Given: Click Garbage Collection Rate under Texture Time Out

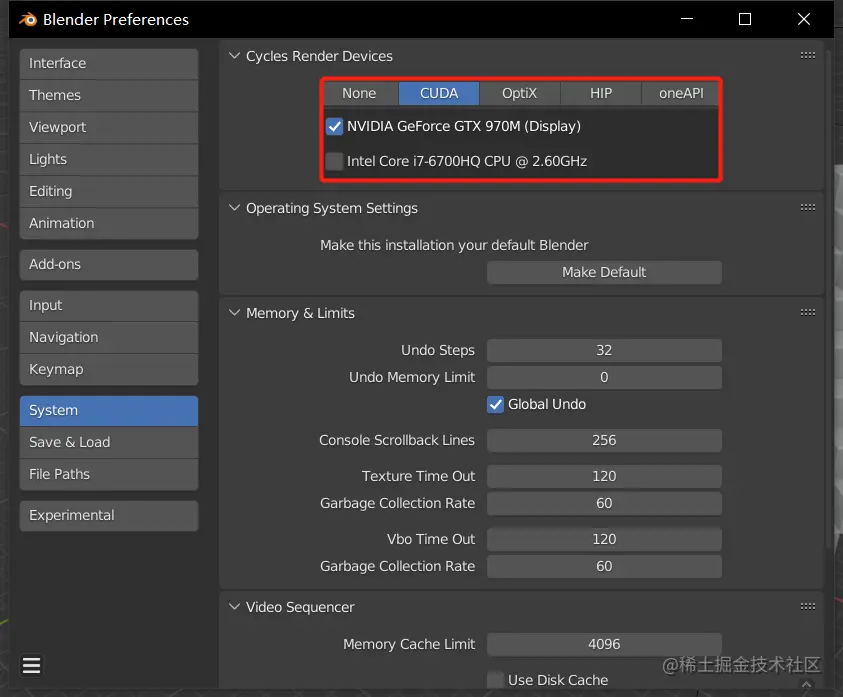Looking at the screenshot, I should coord(604,503).
